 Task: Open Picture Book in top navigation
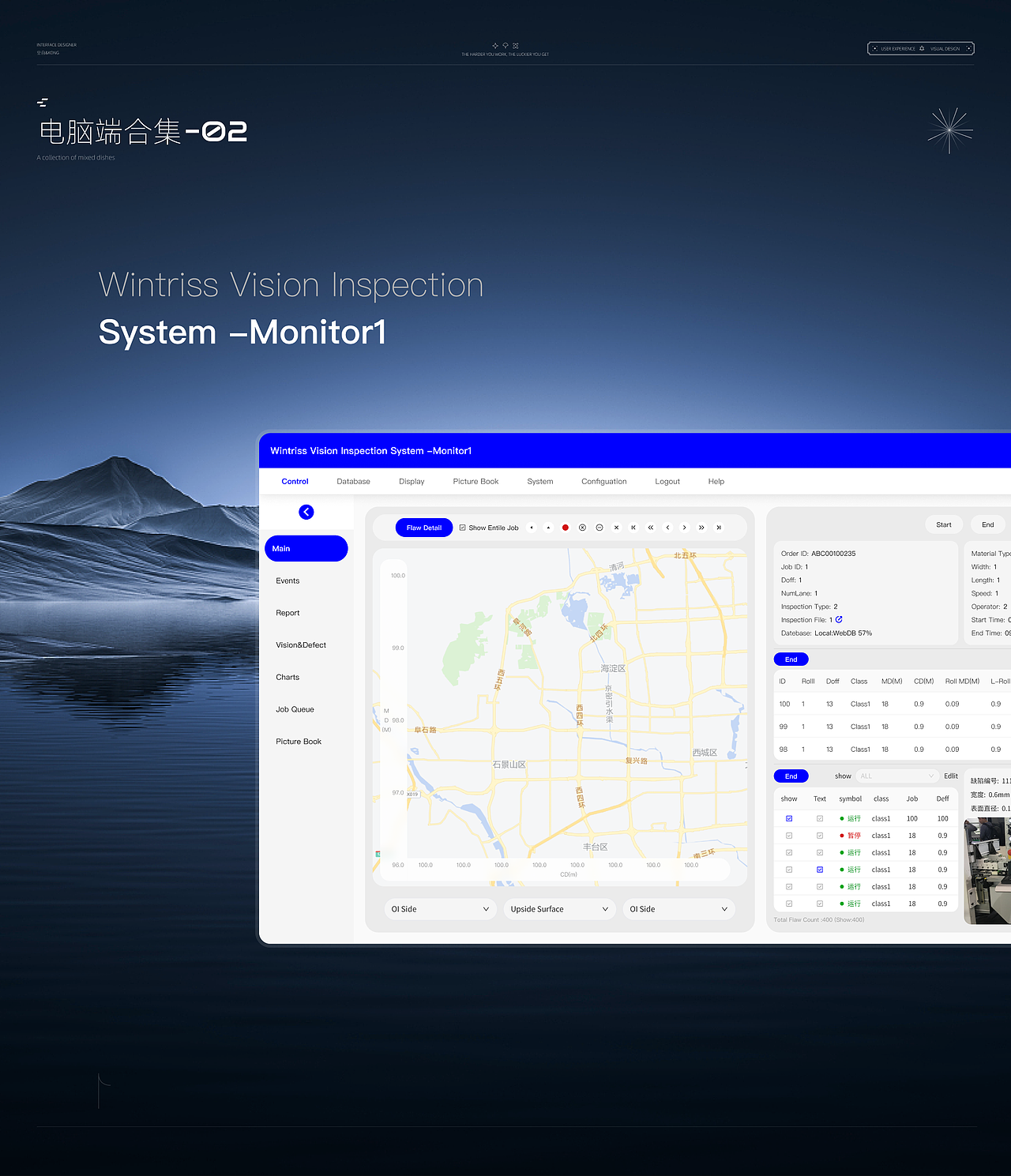click(x=475, y=482)
